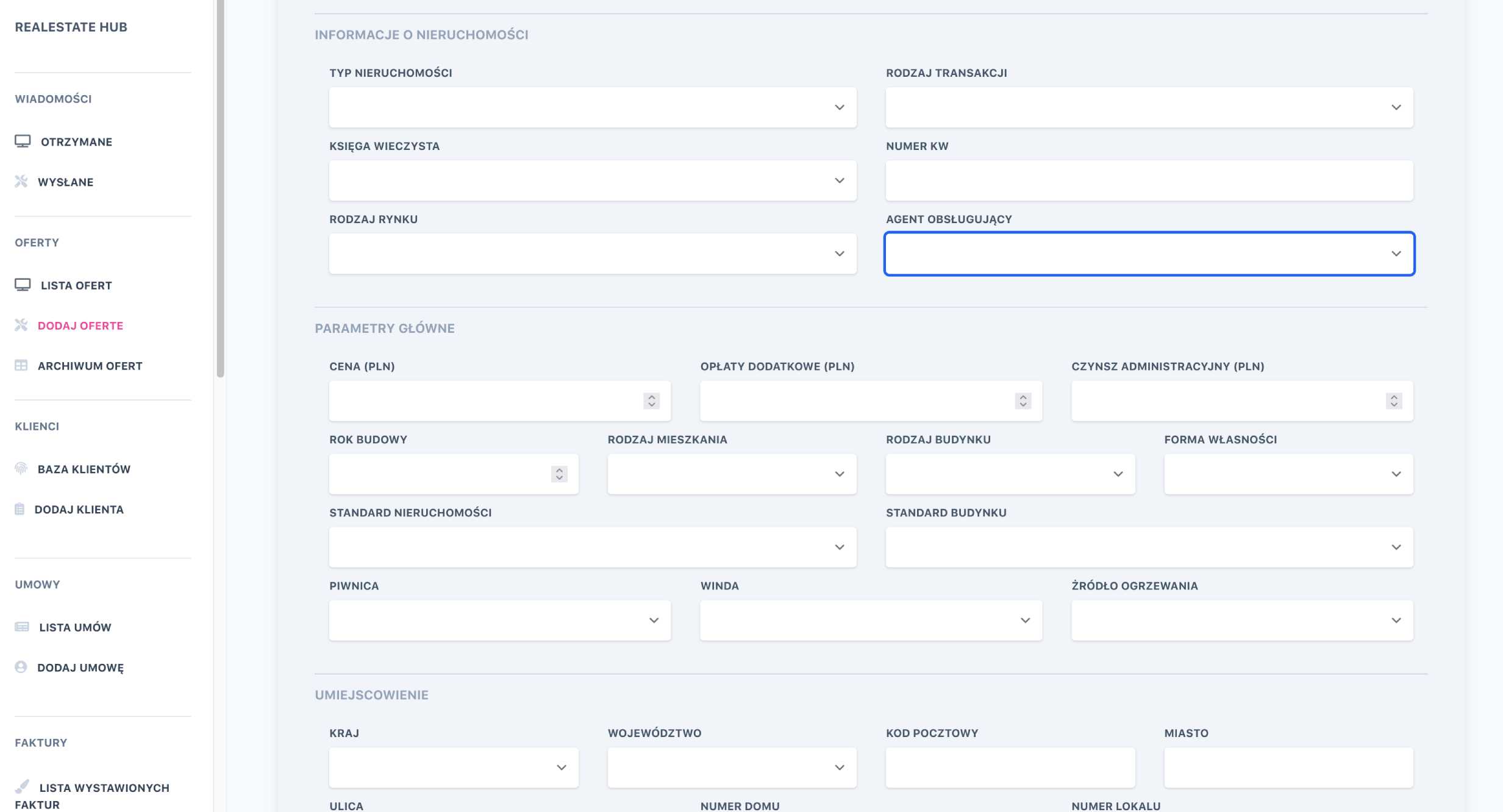Click the list icon beside Lista Umów
The height and width of the screenshot is (812, 1503).
(22, 627)
